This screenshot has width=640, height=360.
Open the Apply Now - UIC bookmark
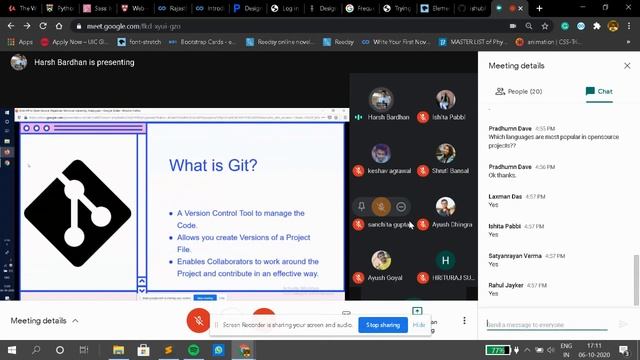point(74,42)
